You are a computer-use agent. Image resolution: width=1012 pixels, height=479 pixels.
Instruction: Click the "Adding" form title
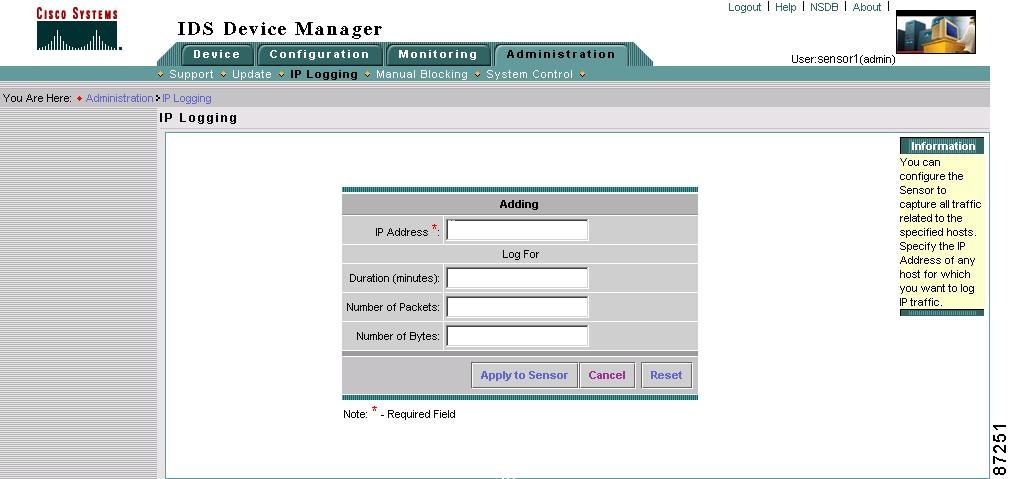[x=519, y=204]
